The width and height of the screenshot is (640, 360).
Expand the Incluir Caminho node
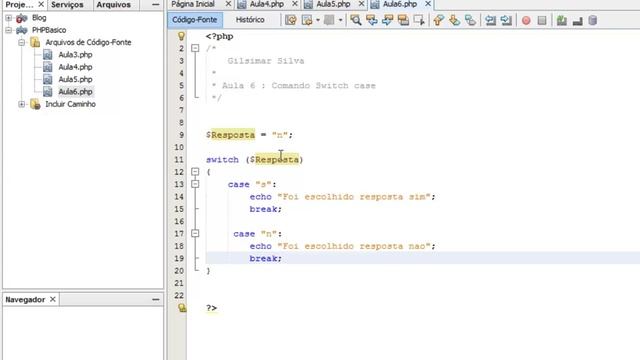[x=22, y=104]
